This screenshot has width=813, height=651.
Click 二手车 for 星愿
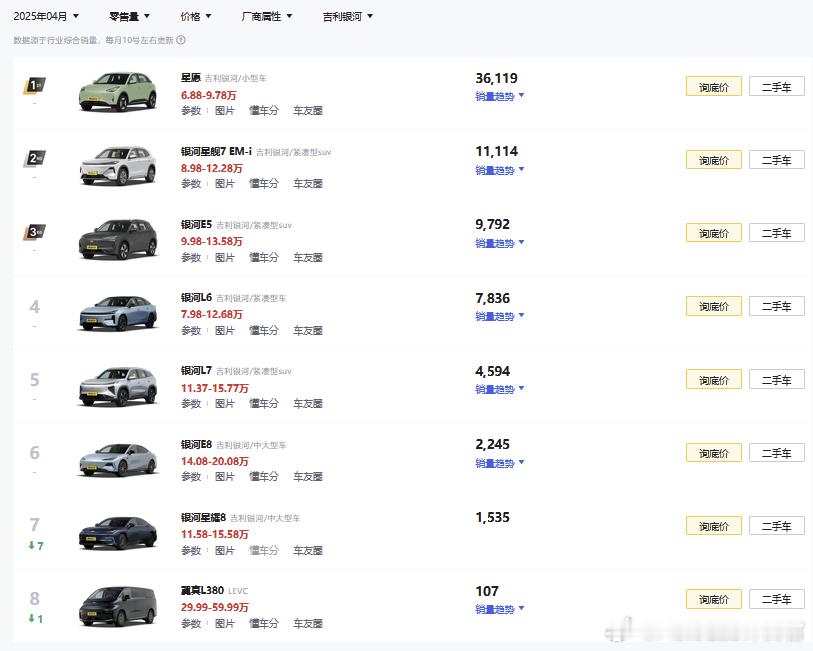pyautogui.click(x=777, y=87)
